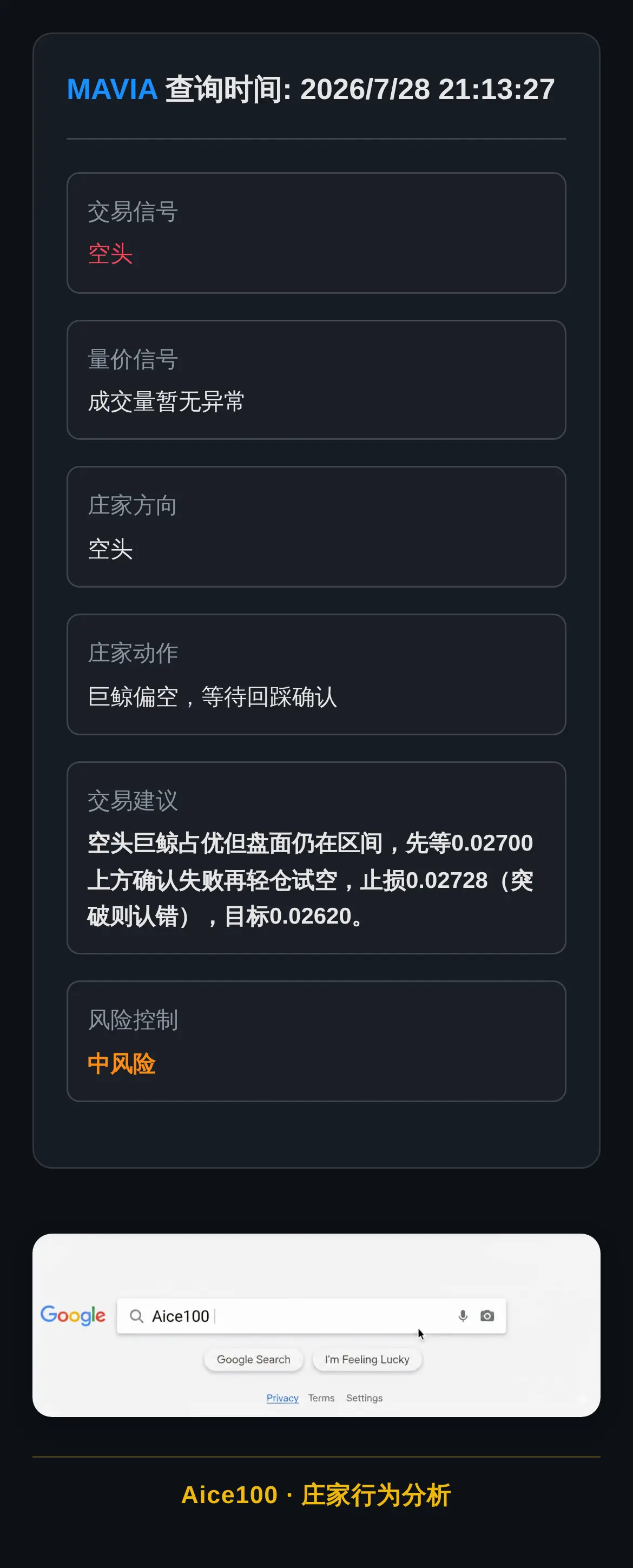Image resolution: width=633 pixels, height=1568 pixels.
Task: Click the Aice100 · 庄家行为分析 footer text
Action: 316,1495
